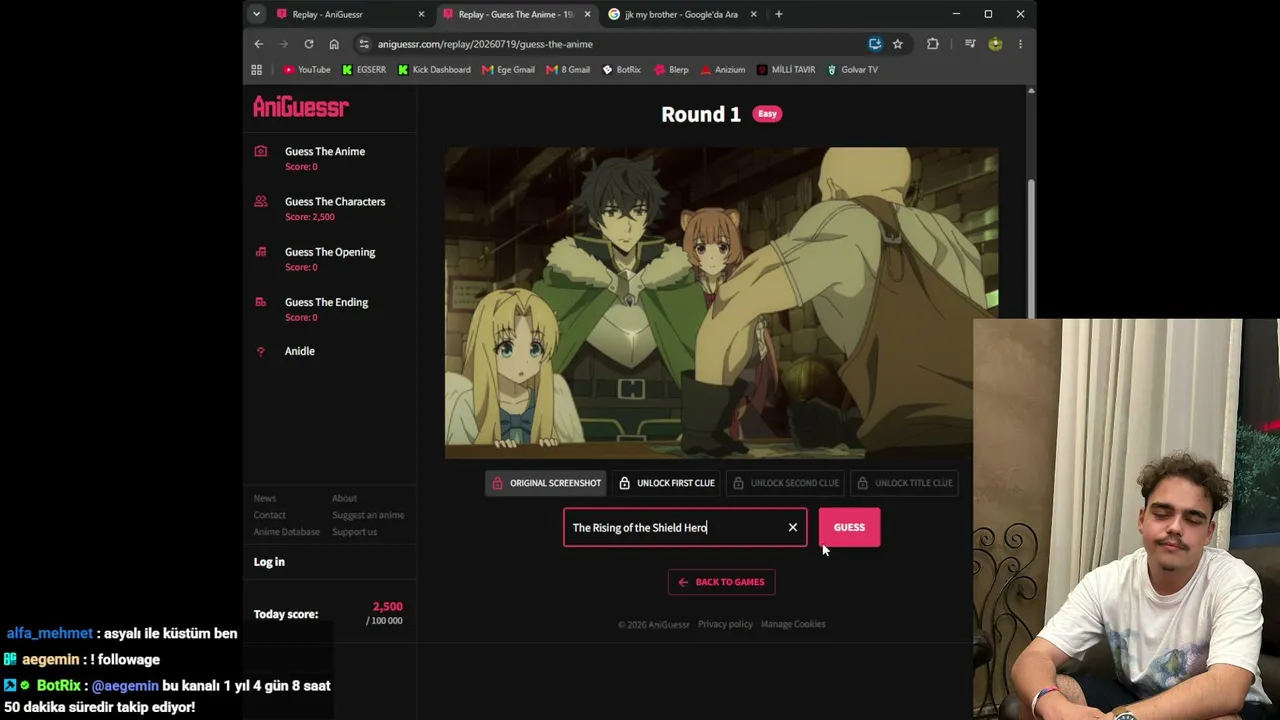The image size is (1280, 720).
Task: Open the media controls icon
Action: tap(970, 44)
